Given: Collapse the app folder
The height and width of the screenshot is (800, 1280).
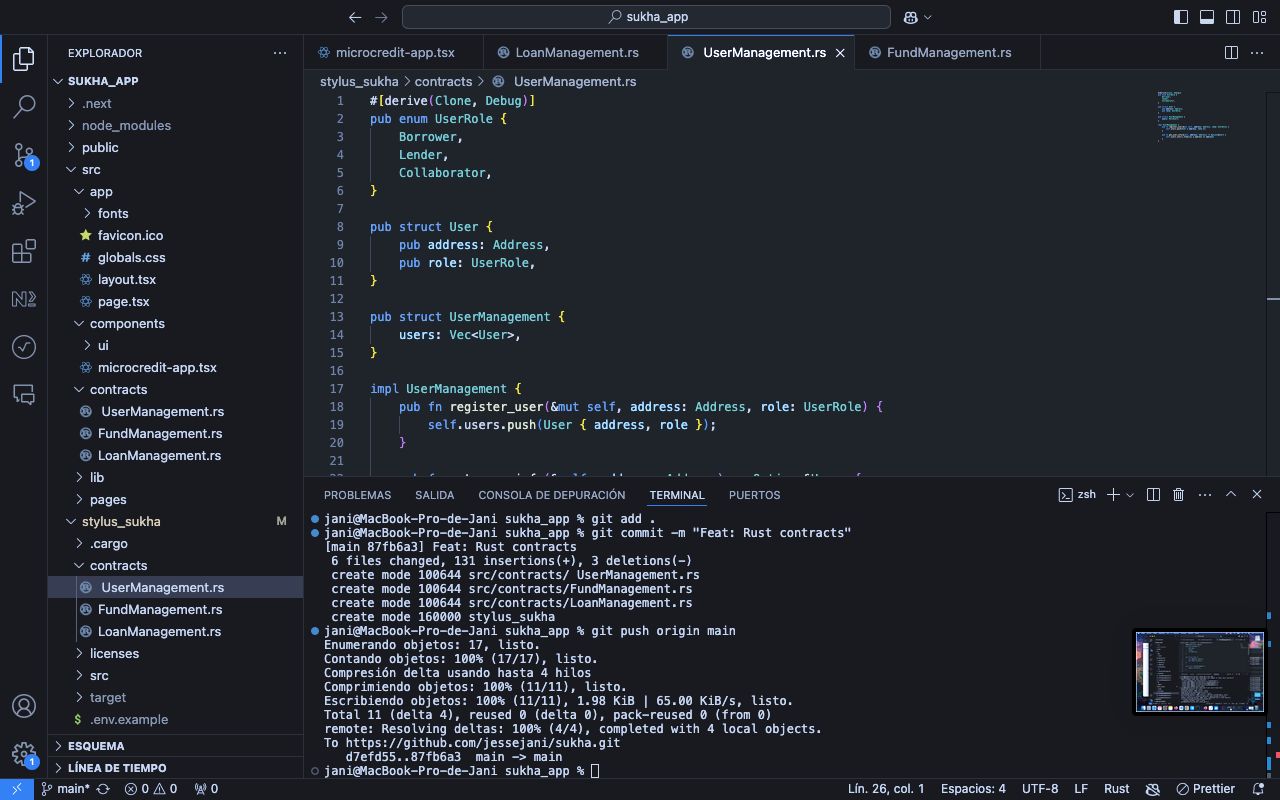Looking at the screenshot, I should pyautogui.click(x=175, y=191).
